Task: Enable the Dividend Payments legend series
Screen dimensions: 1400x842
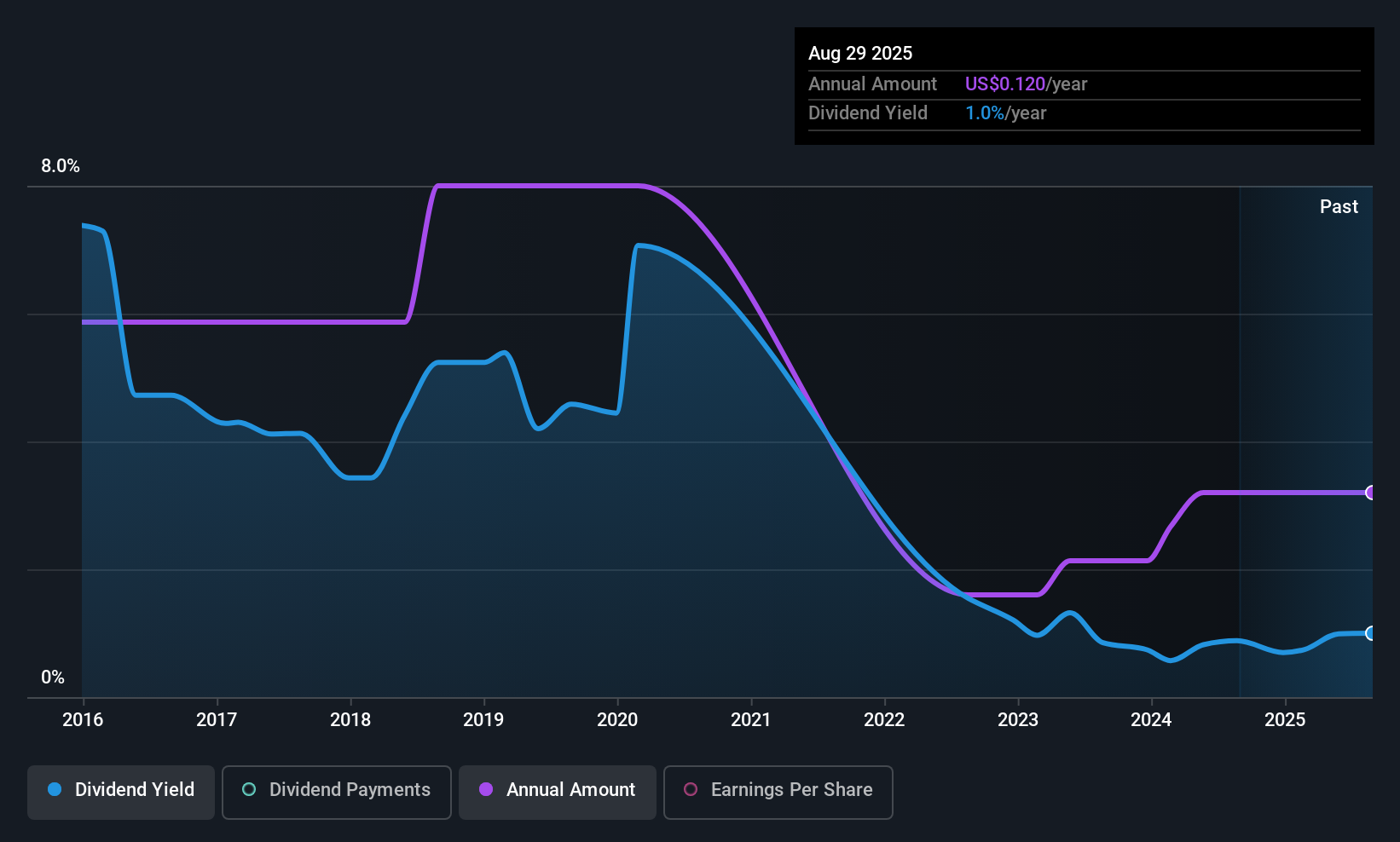Action: click(336, 791)
